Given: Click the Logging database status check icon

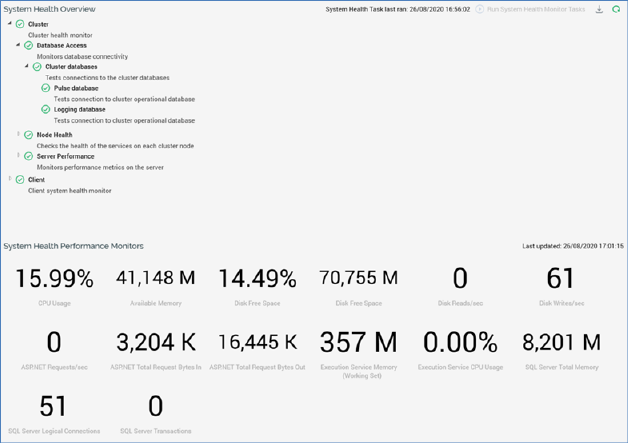Looking at the screenshot, I should coord(46,110).
